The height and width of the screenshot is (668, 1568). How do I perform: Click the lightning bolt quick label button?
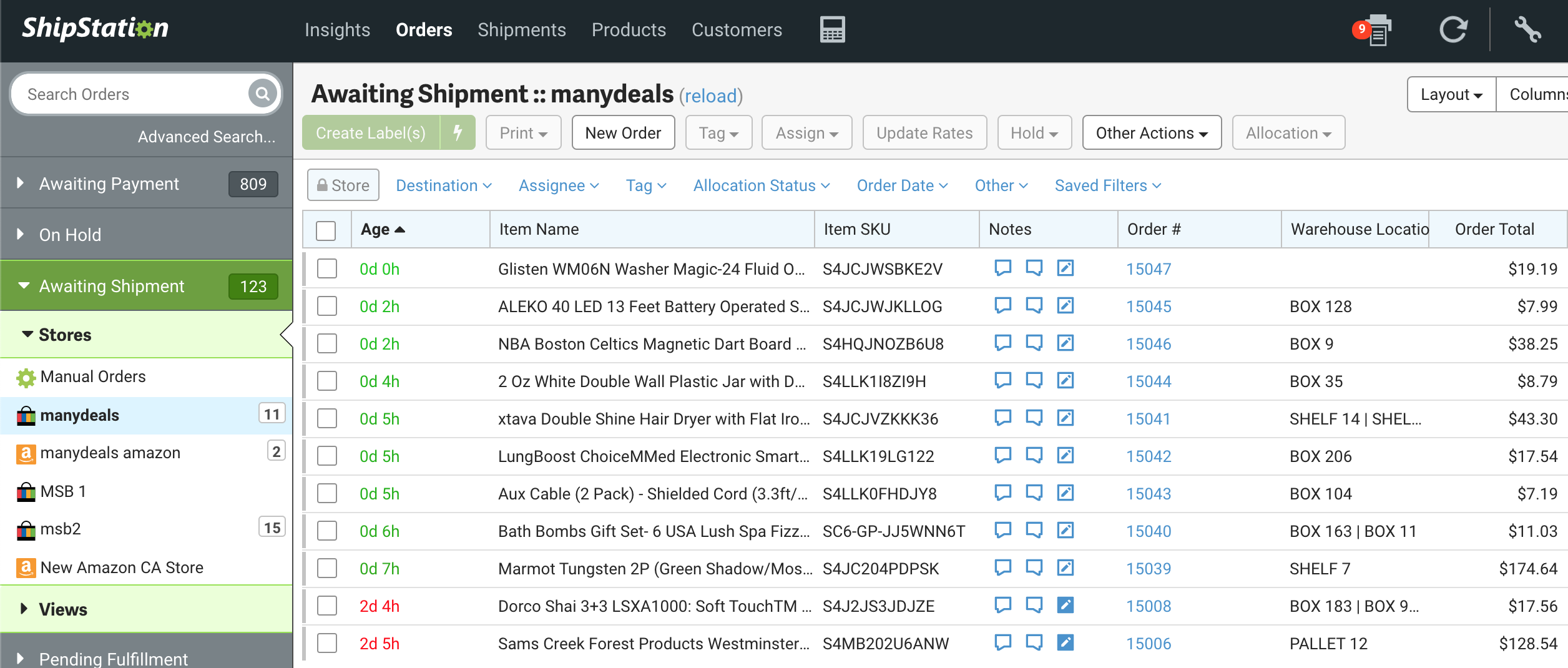pos(458,132)
